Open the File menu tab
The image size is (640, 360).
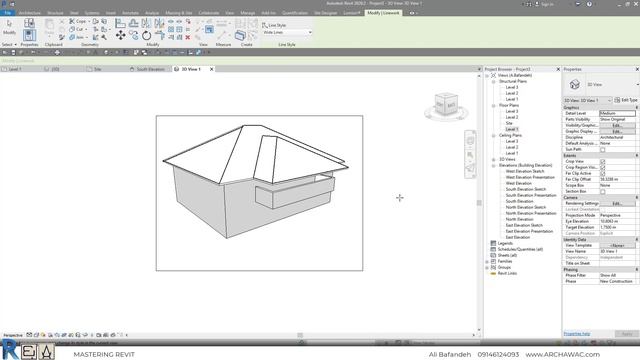(x=7, y=13)
